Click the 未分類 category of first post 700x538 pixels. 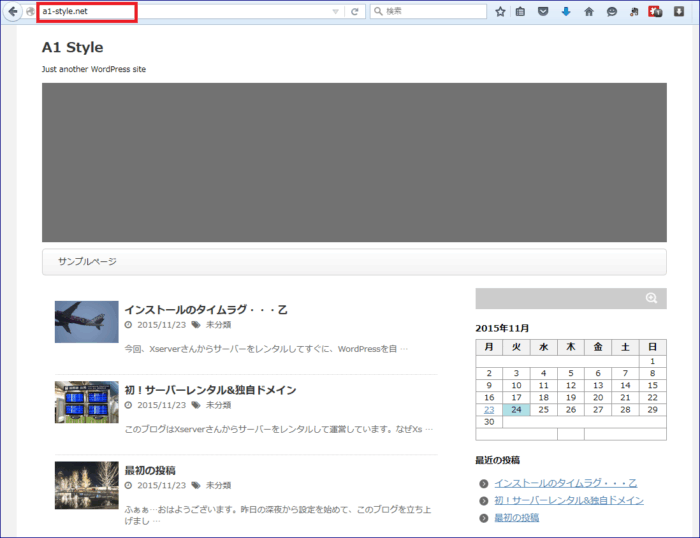218,325
